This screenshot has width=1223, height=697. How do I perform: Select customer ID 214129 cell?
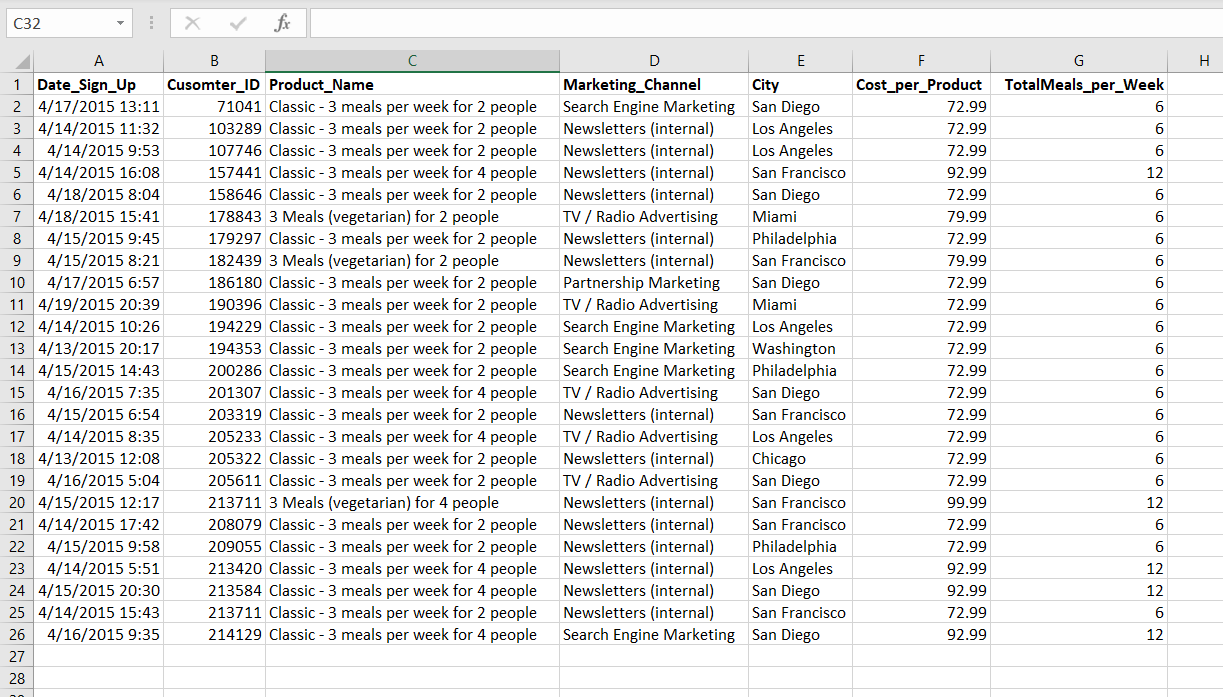click(214, 635)
